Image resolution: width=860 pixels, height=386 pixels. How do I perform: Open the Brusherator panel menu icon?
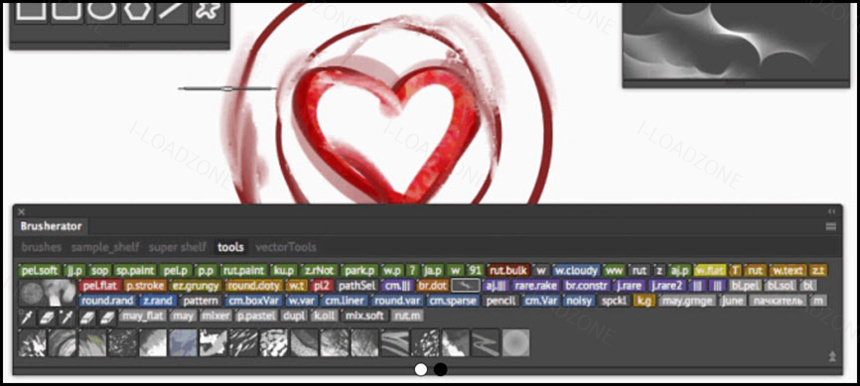click(831, 226)
